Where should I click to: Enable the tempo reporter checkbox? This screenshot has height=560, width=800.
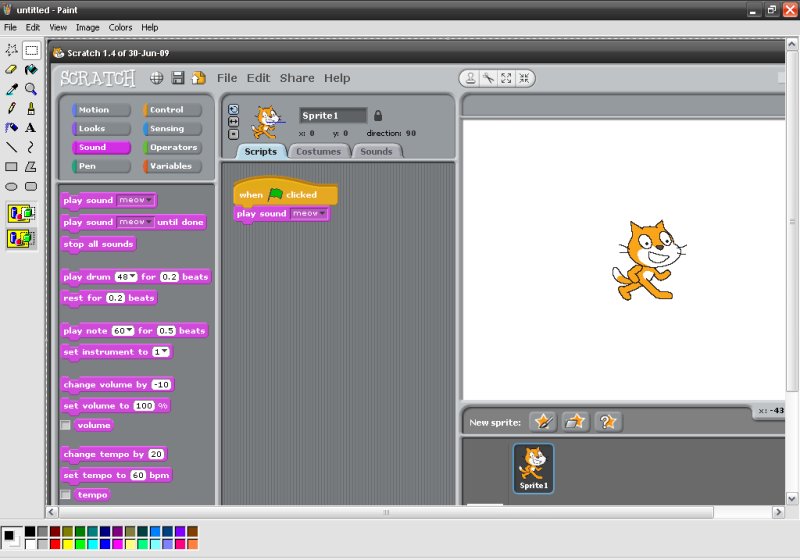click(x=65, y=494)
